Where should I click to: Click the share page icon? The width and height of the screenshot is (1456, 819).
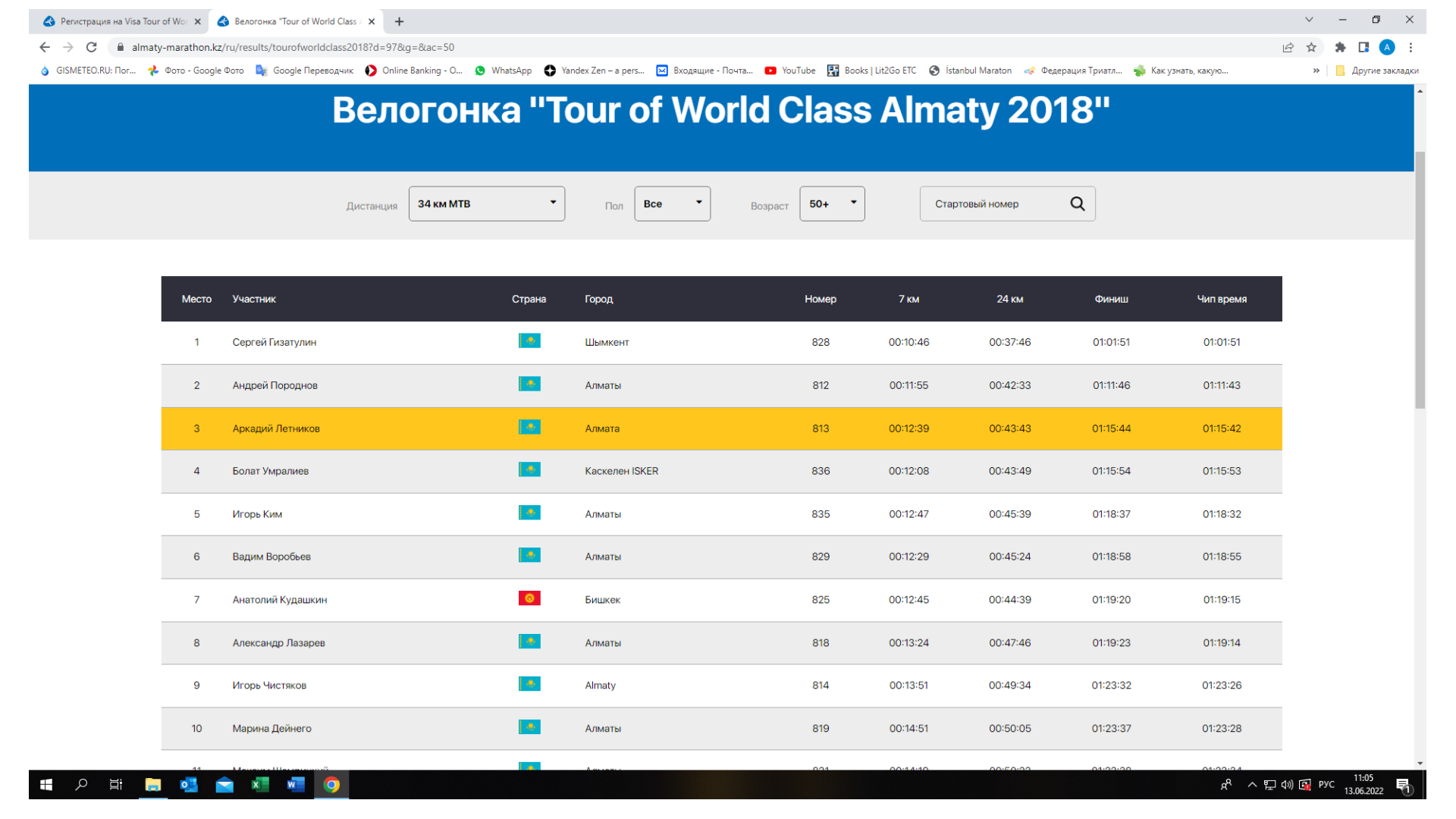1288,47
